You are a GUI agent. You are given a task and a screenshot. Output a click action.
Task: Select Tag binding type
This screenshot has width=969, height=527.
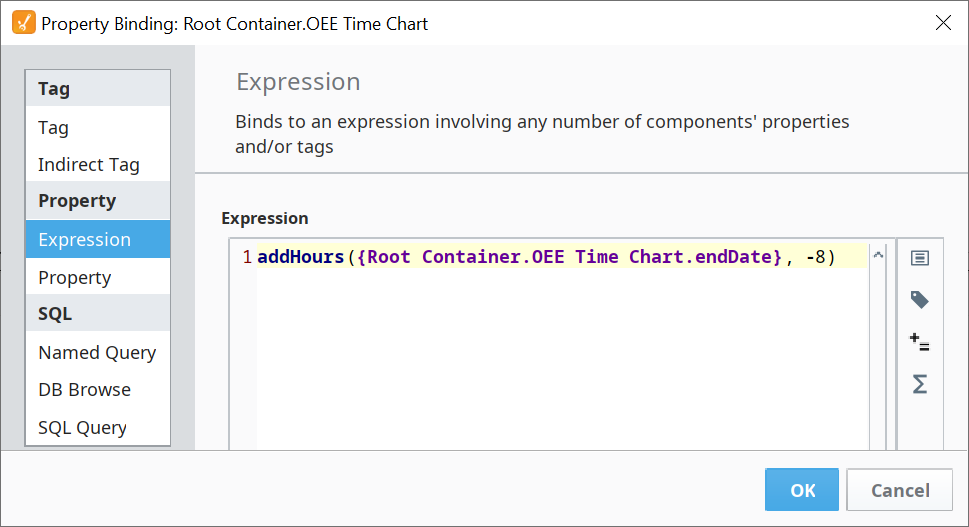[53, 127]
